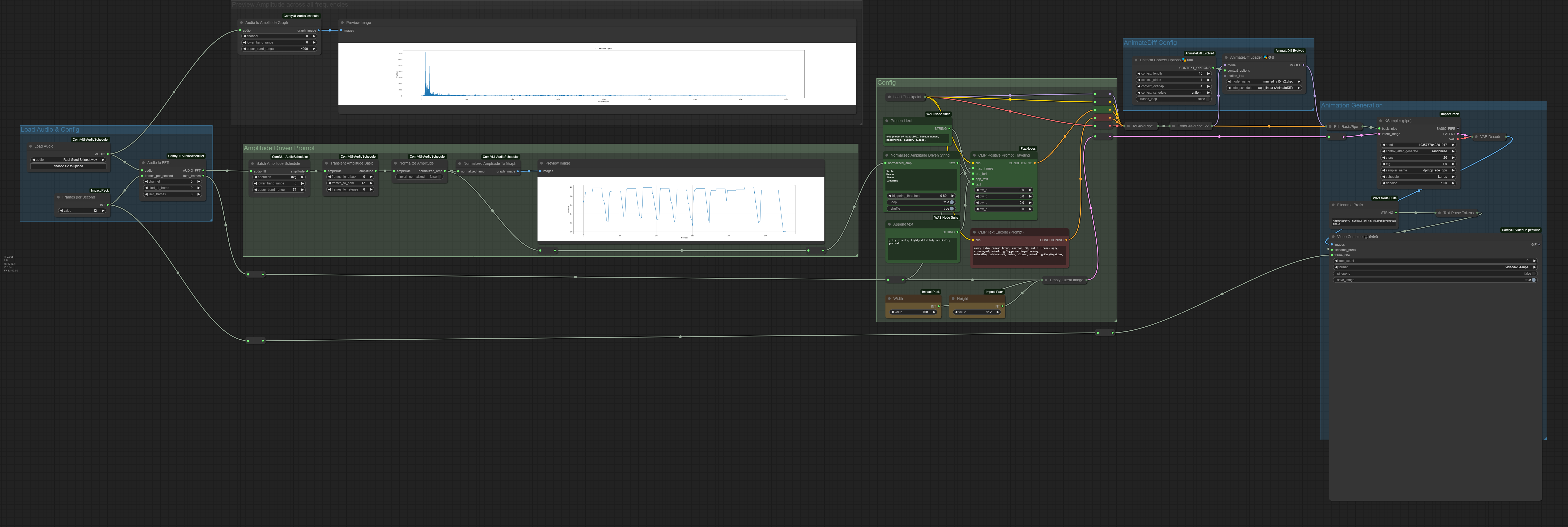Click MODEL output socket on AnimateDiff Loader

point(1303,65)
